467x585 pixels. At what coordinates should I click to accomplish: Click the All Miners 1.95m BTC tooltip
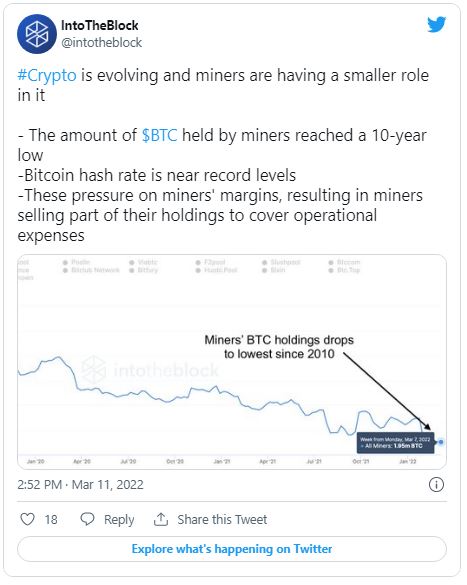pos(395,442)
